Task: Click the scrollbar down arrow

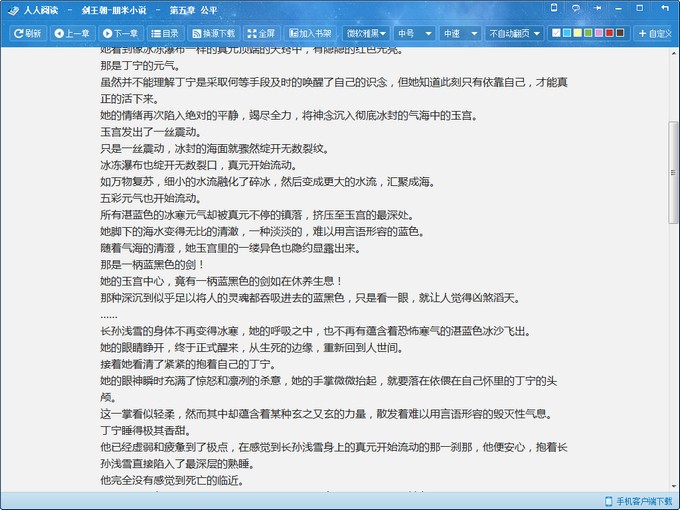Action: click(673, 486)
